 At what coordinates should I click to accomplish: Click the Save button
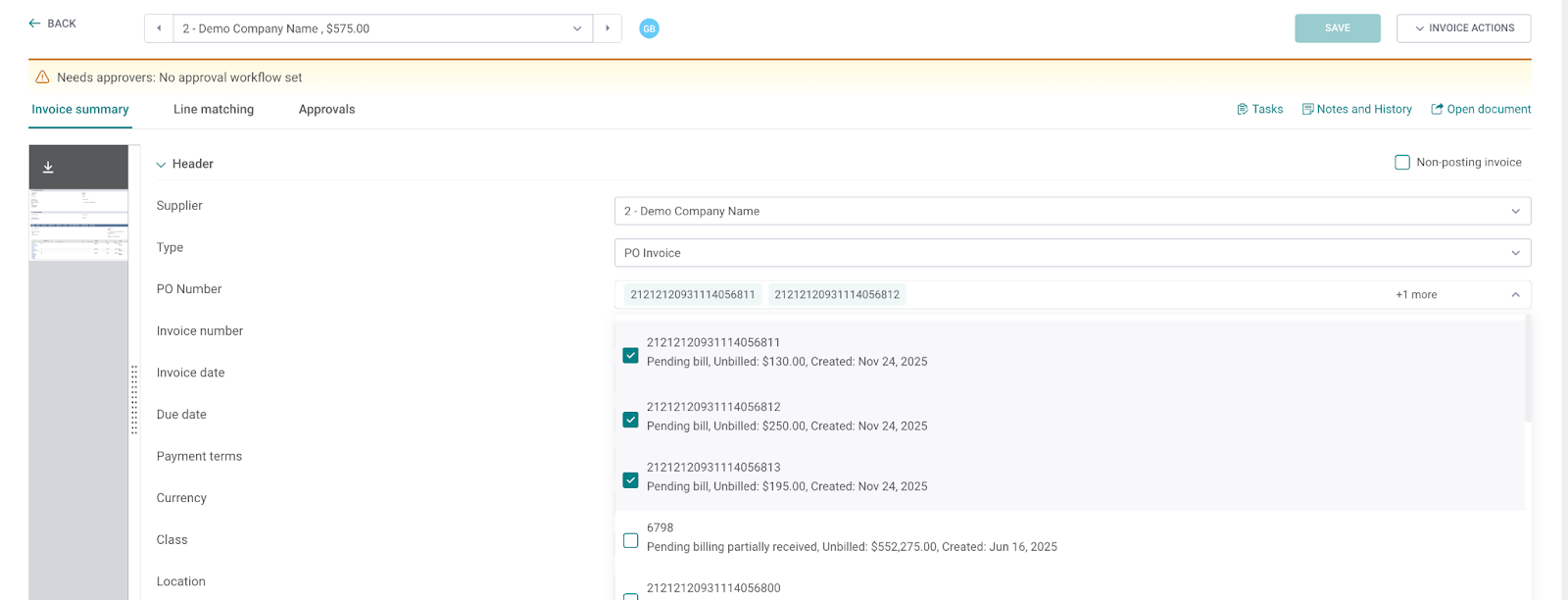[x=1337, y=28]
